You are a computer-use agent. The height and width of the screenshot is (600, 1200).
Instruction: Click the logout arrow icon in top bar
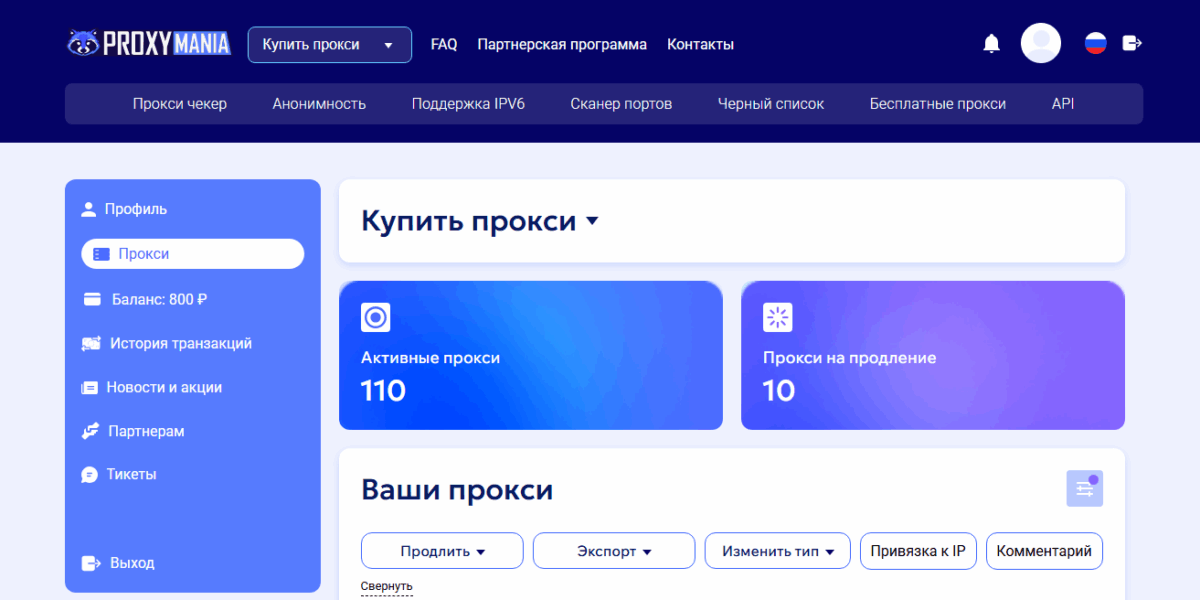tap(1132, 43)
